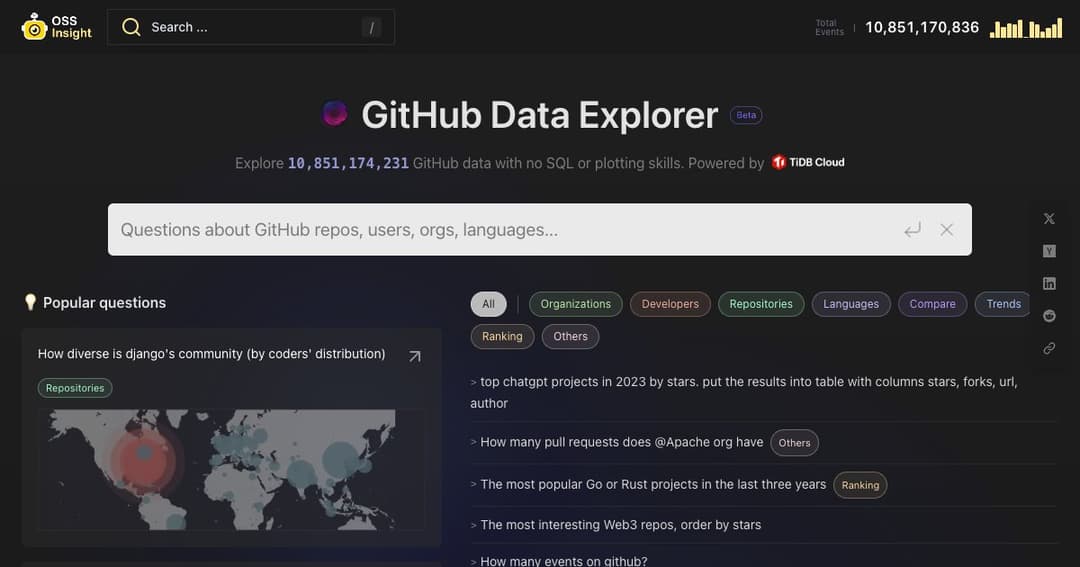The width and height of the screenshot is (1080, 567).
Task: Open the TiDB Cloud link
Action: (x=808, y=163)
